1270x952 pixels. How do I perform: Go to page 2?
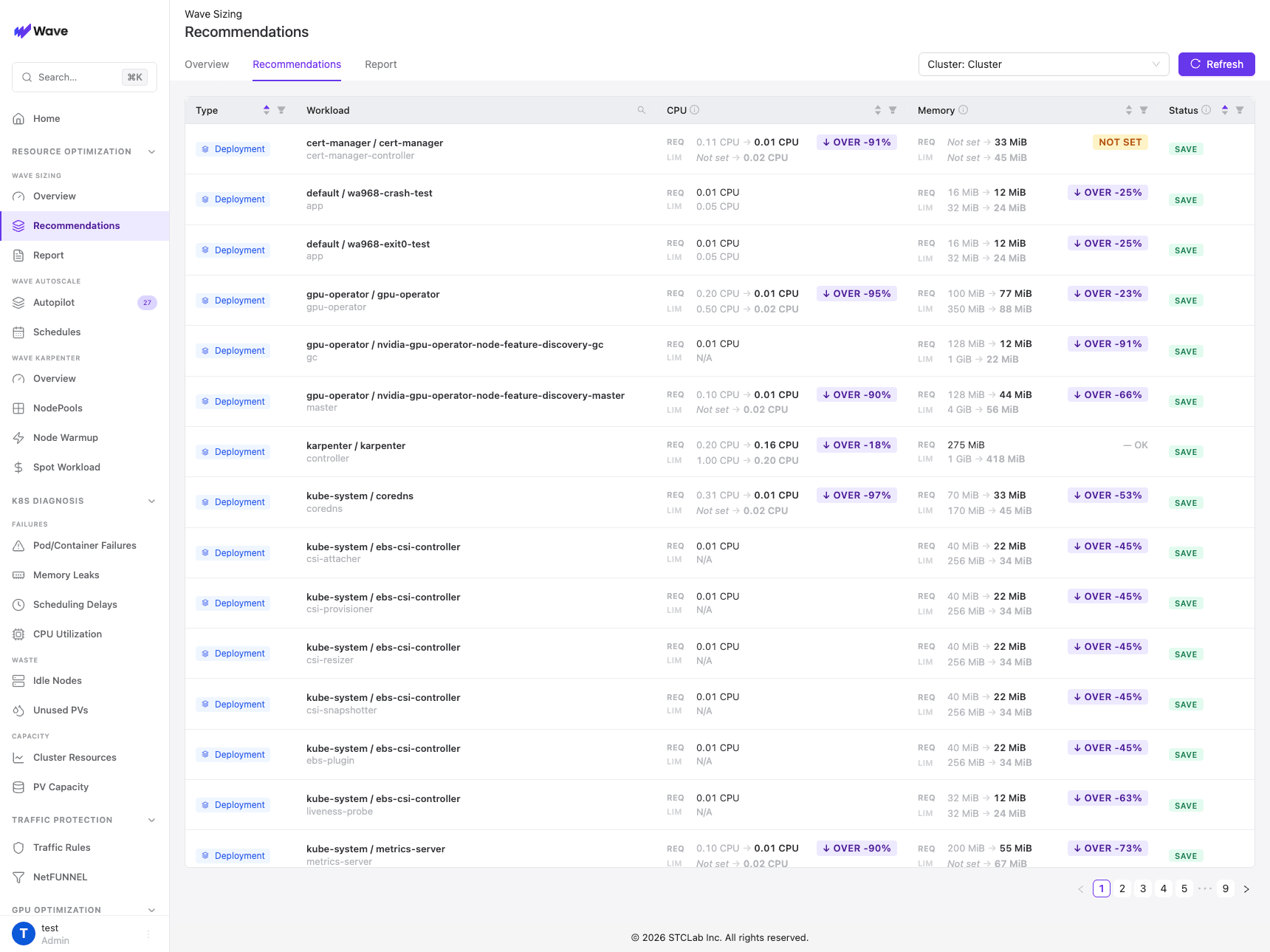pyautogui.click(x=1122, y=888)
